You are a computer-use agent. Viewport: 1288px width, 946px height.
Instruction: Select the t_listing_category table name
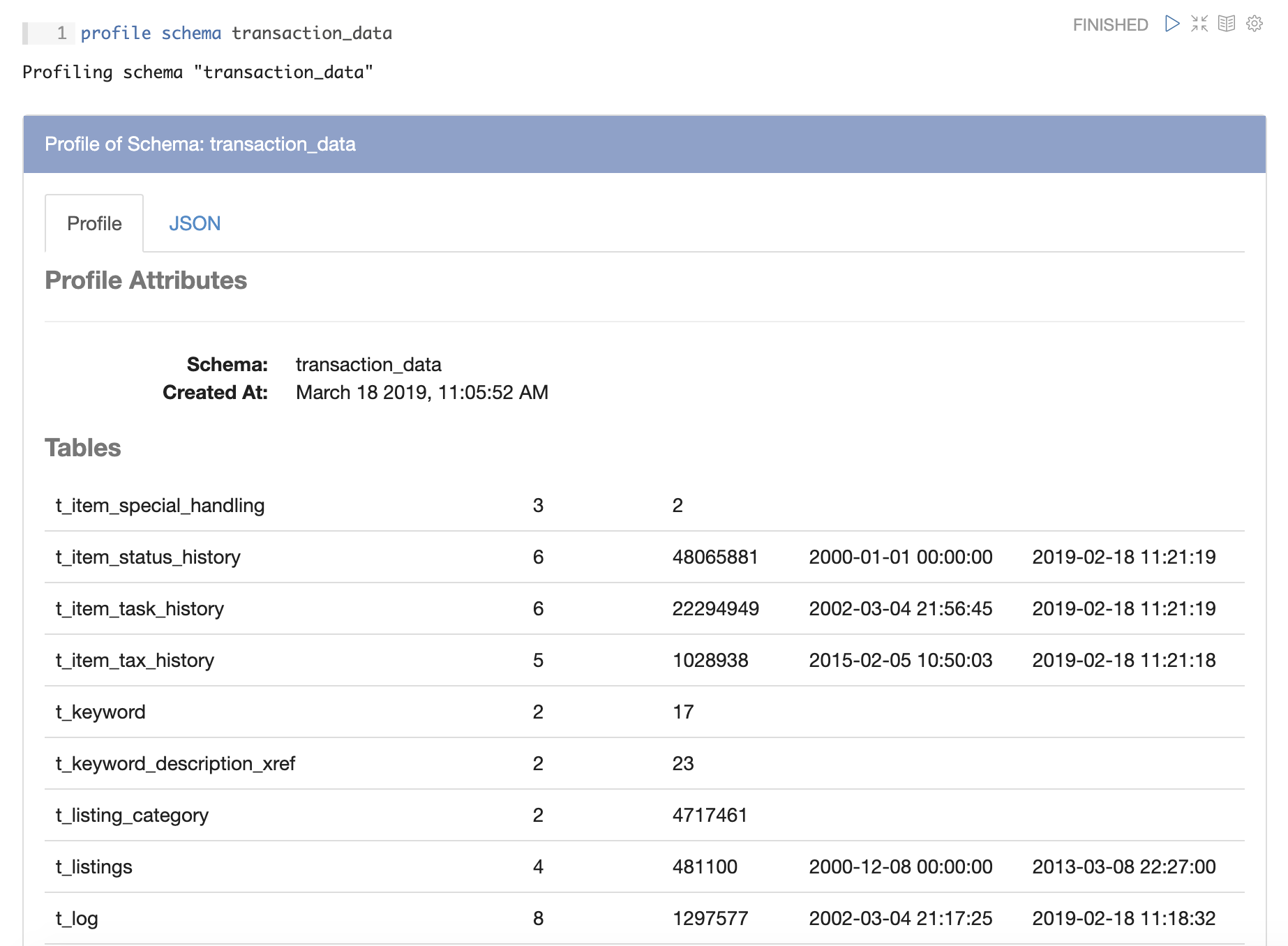click(132, 815)
